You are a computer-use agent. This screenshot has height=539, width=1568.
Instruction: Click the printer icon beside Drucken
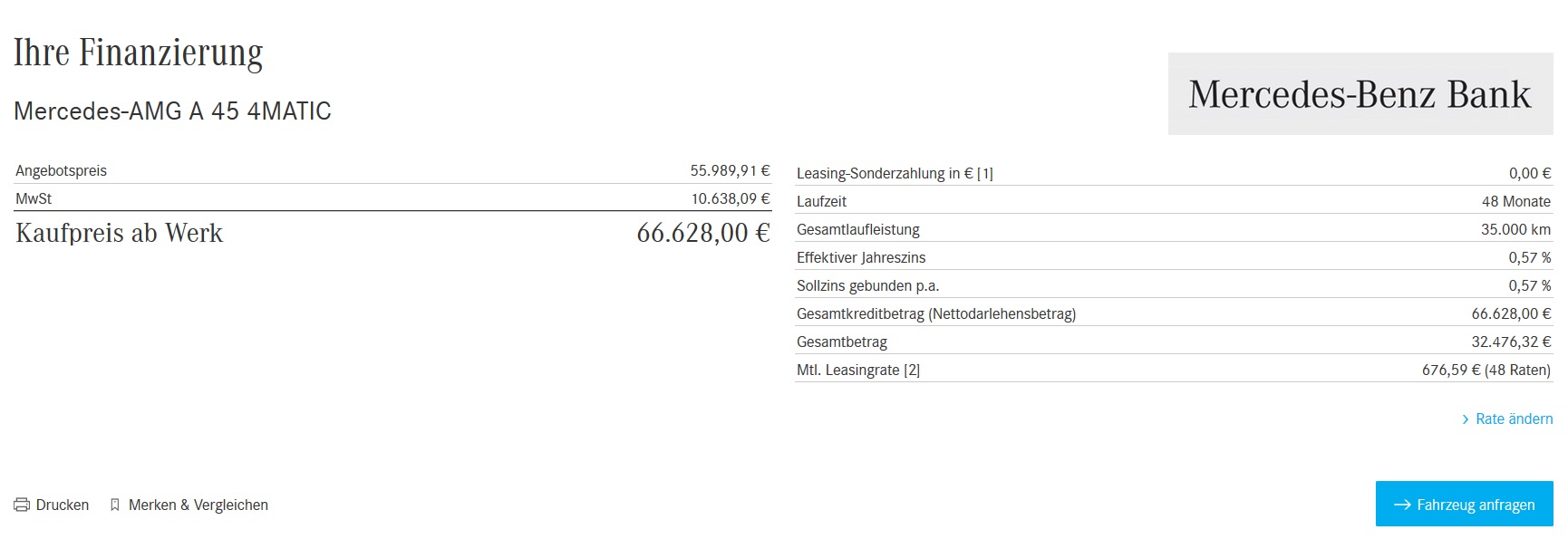tap(22, 505)
